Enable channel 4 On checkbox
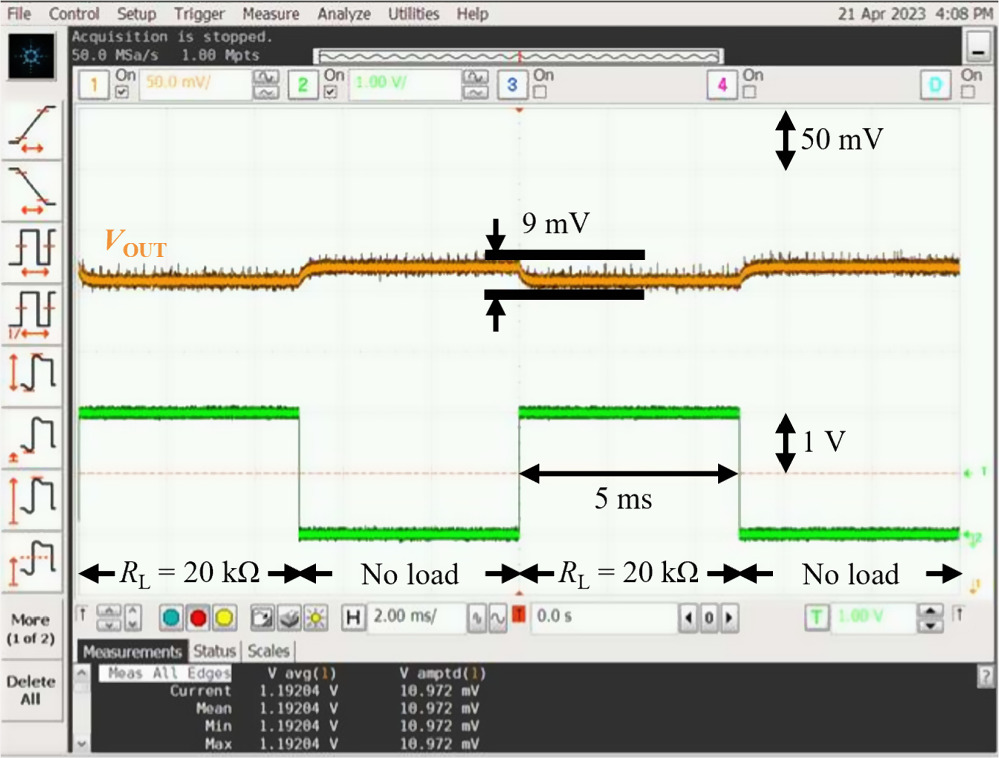This screenshot has height=758, width=999. (749, 92)
